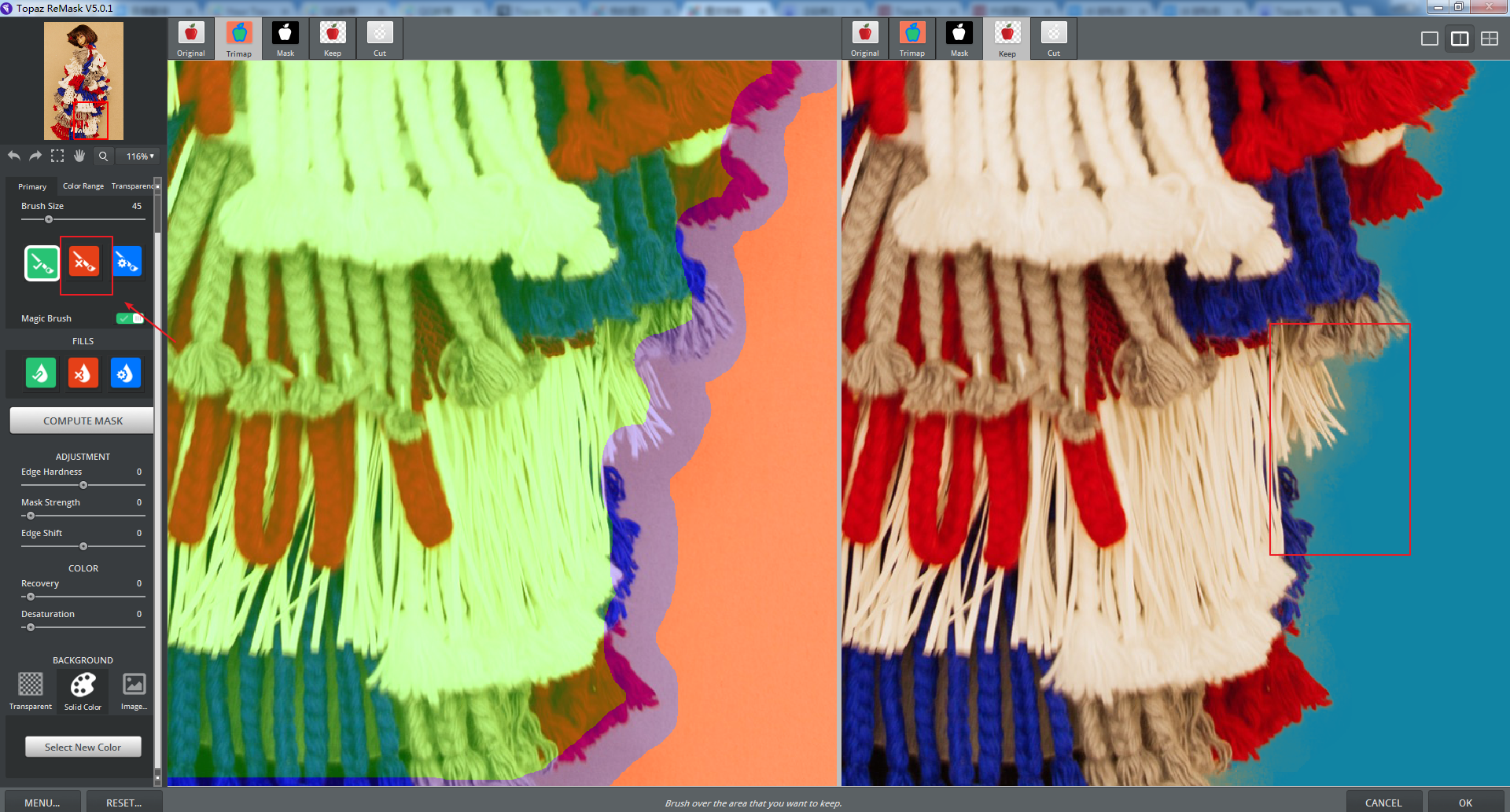Click the navigator preview thumbnail
The height and width of the screenshot is (812, 1510).
pyautogui.click(x=83, y=81)
